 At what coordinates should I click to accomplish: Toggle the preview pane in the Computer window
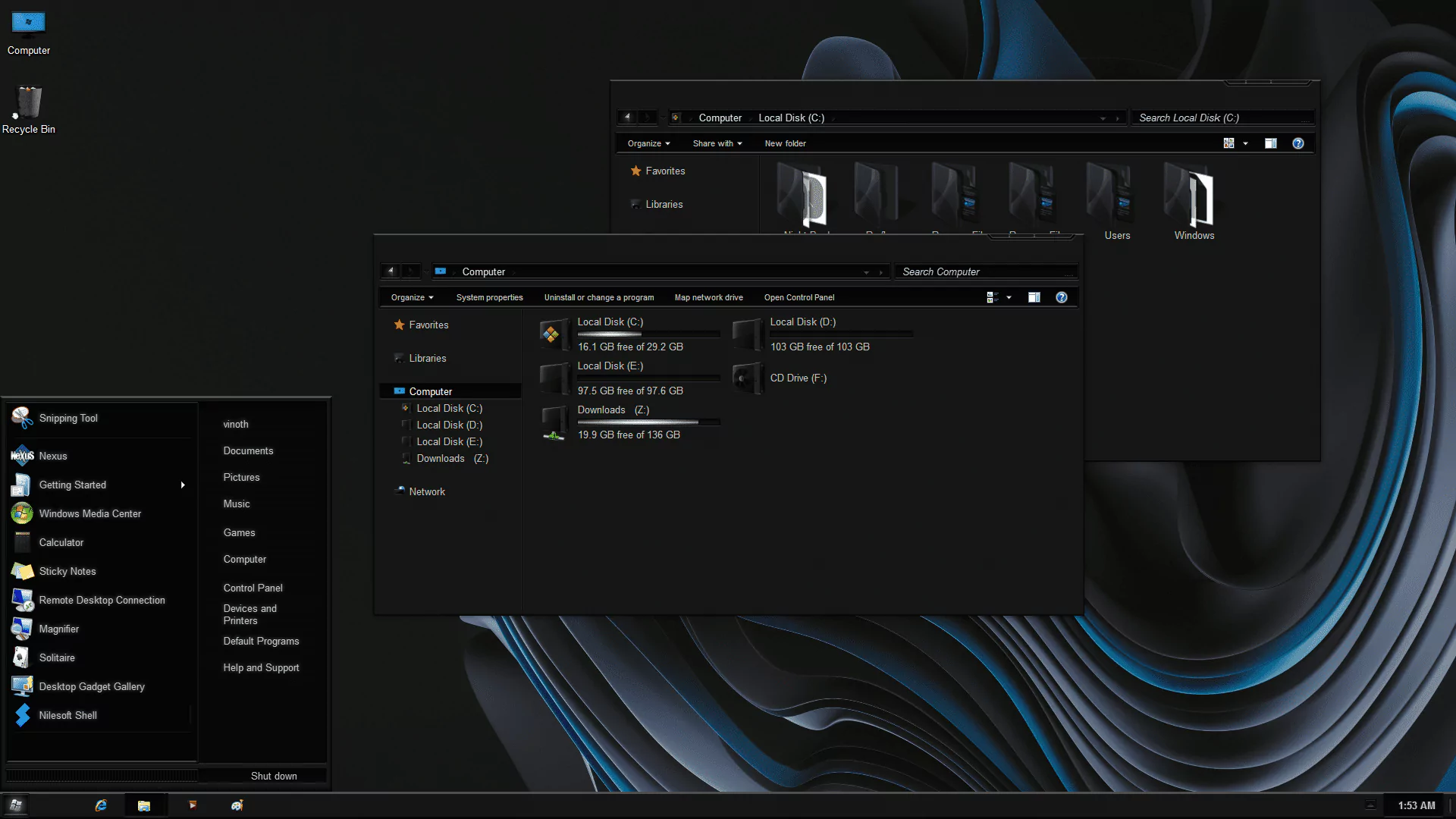pos(1034,297)
